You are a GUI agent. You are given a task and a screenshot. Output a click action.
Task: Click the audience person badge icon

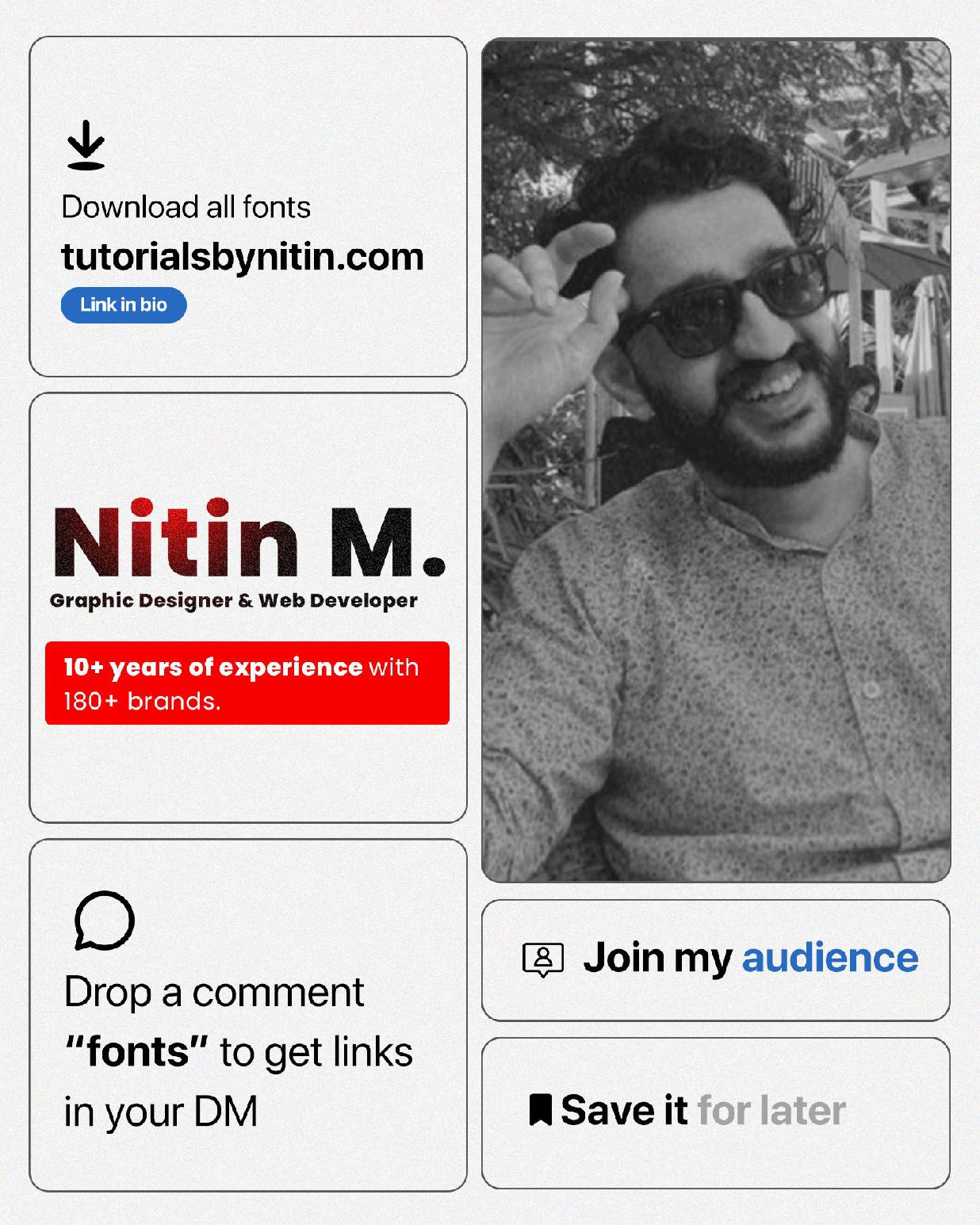[x=543, y=959]
